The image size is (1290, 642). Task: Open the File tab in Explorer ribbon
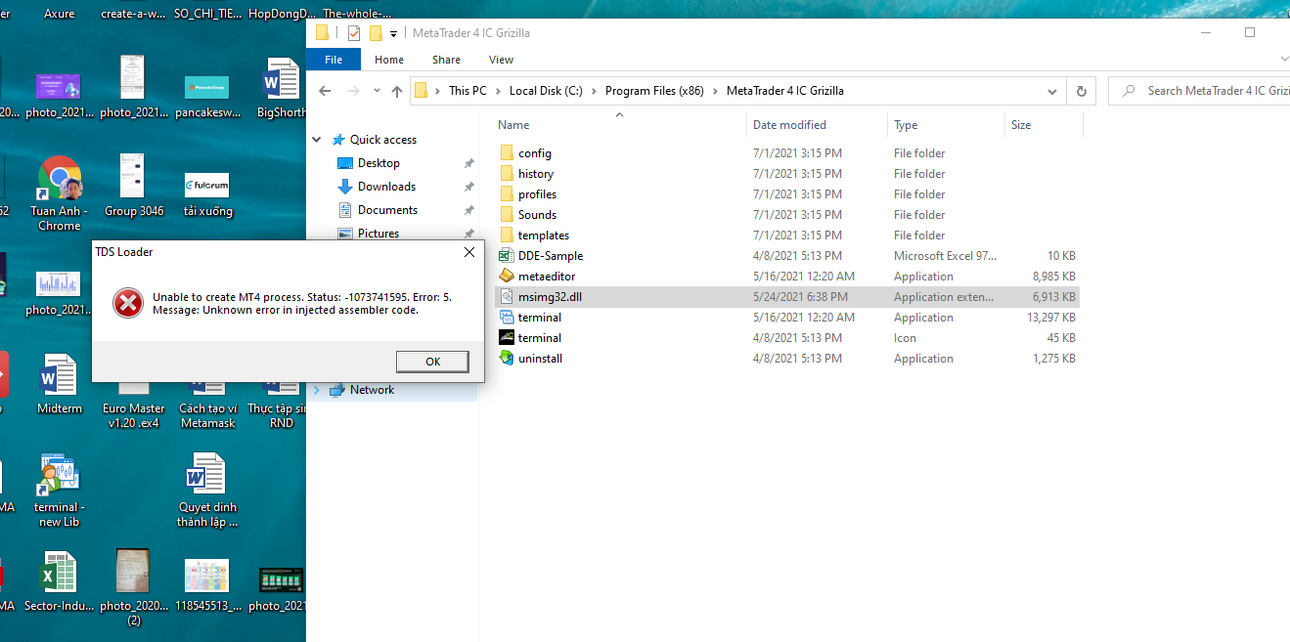(x=333, y=60)
